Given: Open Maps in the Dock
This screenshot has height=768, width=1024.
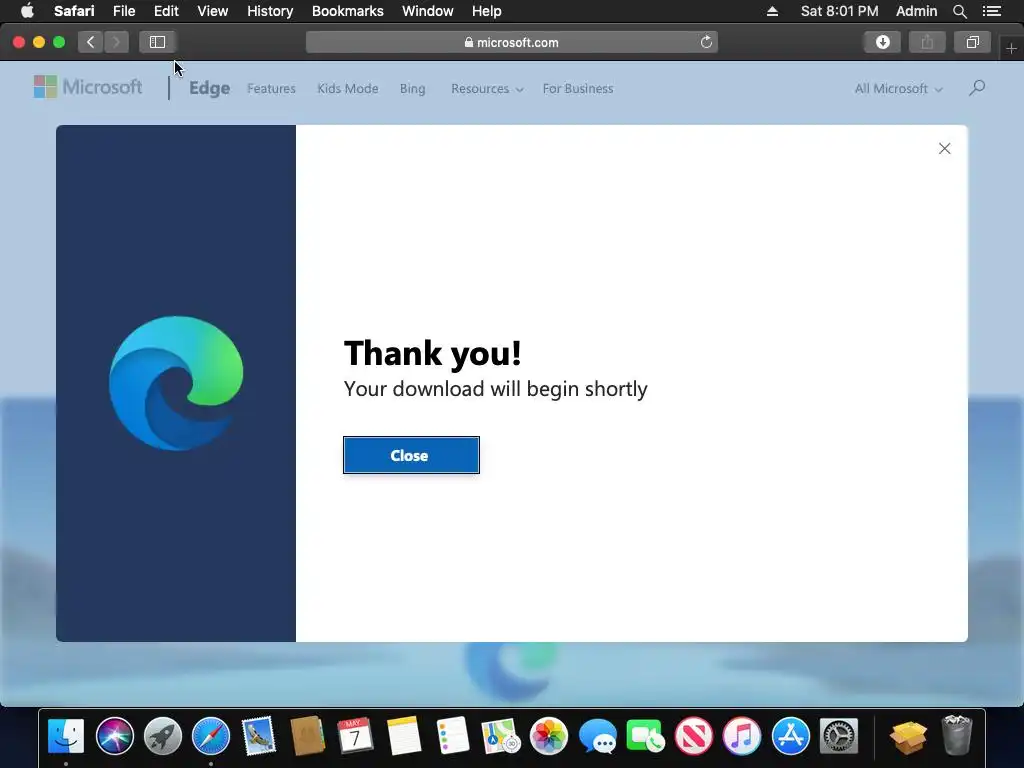Looking at the screenshot, I should click(x=500, y=736).
